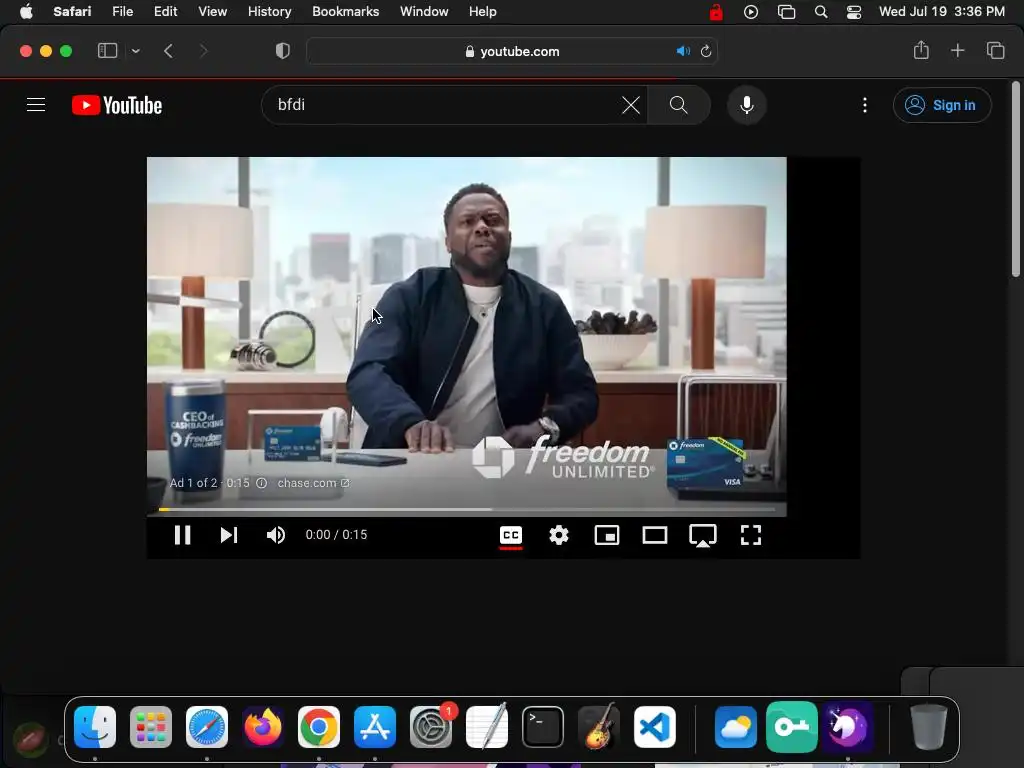Image resolution: width=1024 pixels, height=768 pixels.
Task: Open the Safari menu
Action: click(72, 12)
